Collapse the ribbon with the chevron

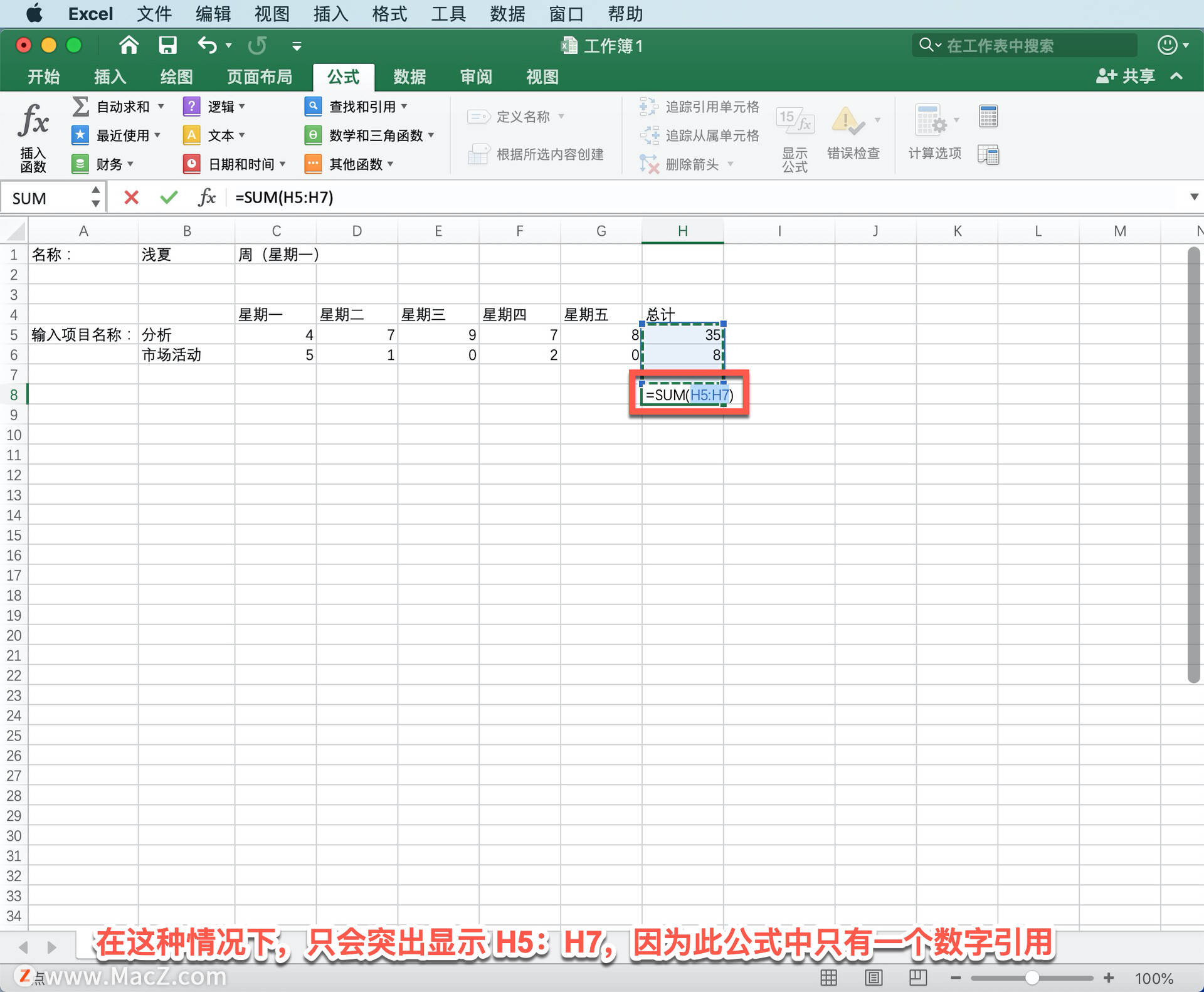tap(1176, 76)
